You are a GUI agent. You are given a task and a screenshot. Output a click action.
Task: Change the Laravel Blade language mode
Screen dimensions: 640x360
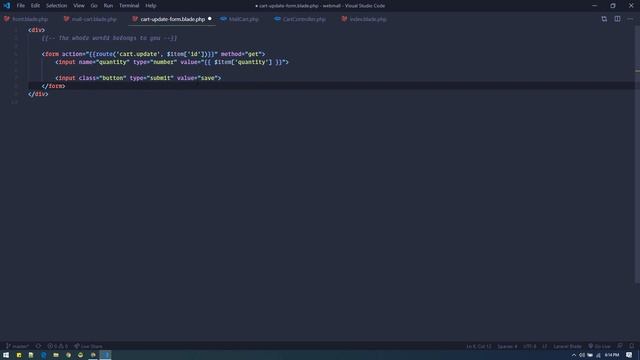click(x=567, y=346)
